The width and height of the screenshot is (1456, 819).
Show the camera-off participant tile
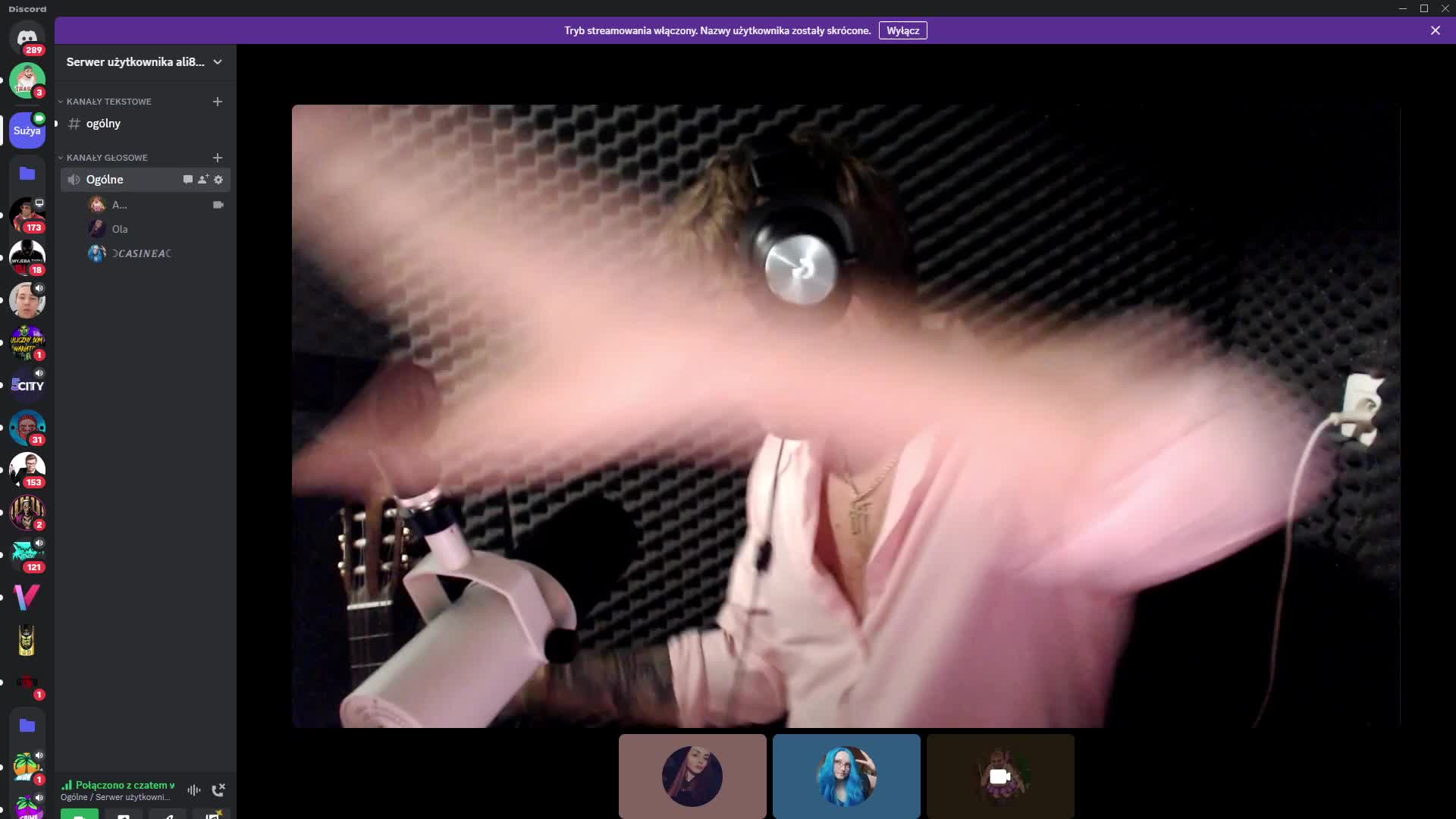point(1000,776)
